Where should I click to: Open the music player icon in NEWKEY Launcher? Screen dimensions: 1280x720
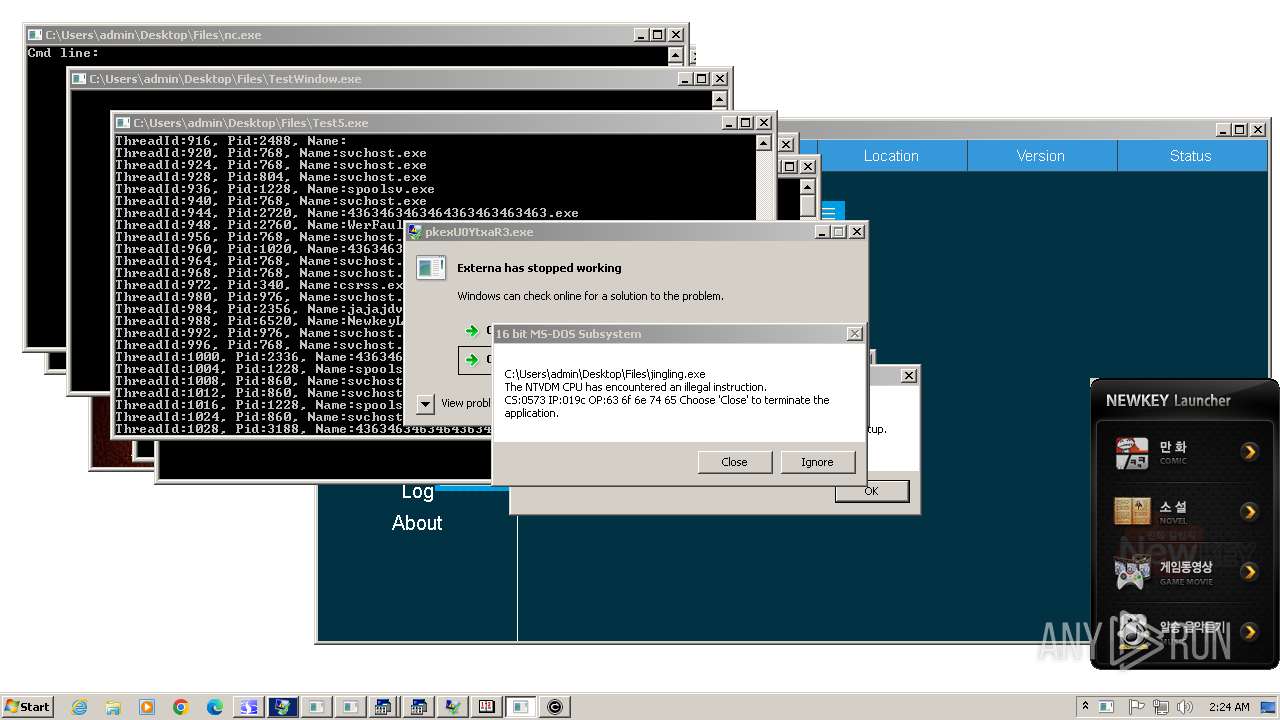tap(1133, 630)
